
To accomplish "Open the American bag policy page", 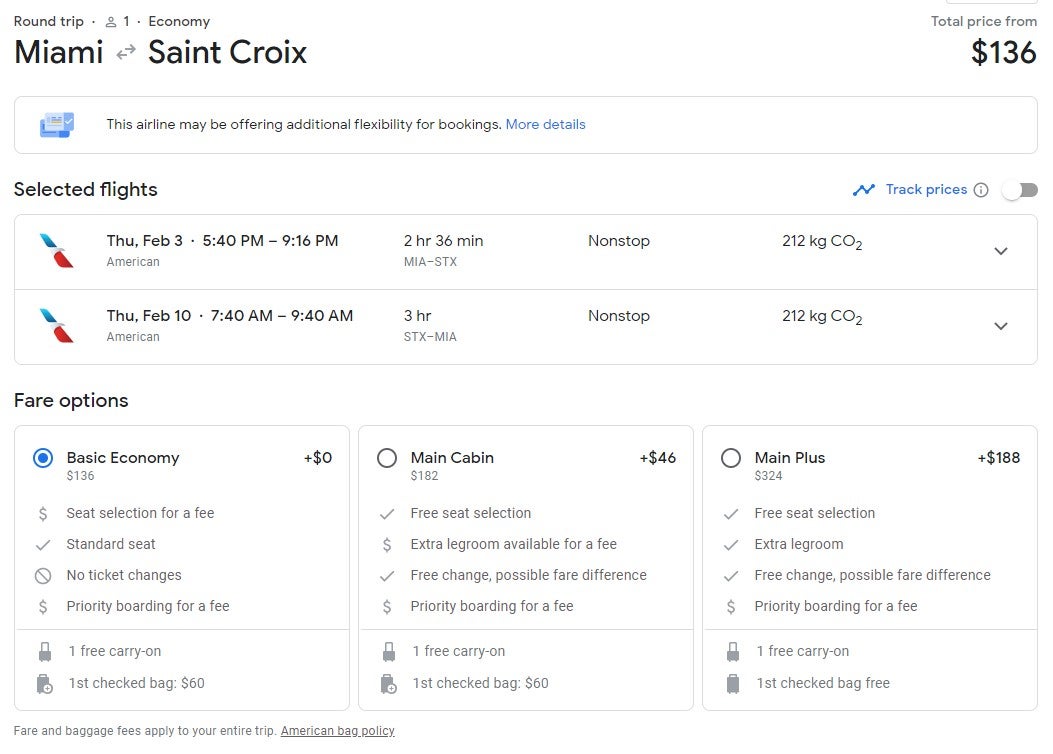I will tap(337, 731).
